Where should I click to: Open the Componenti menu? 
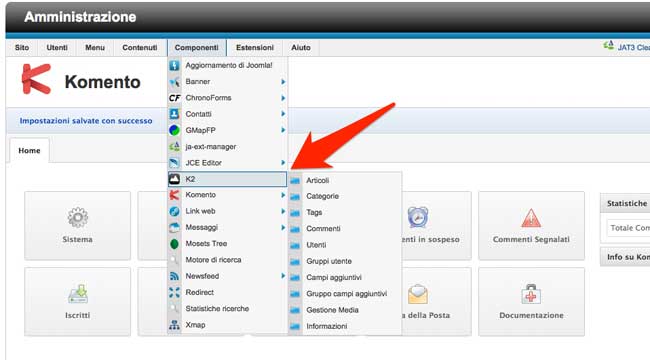point(196,48)
